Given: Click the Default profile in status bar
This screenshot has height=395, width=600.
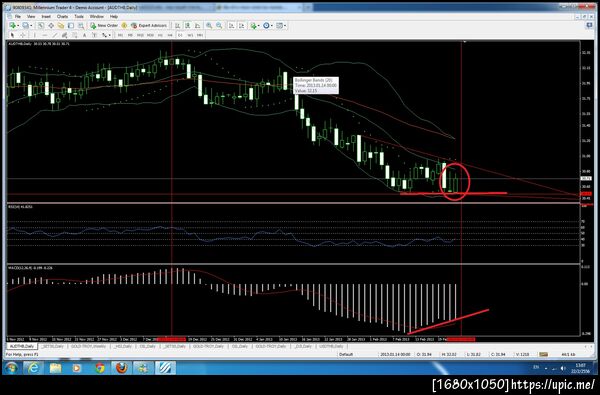Looking at the screenshot, I should tap(346, 354).
